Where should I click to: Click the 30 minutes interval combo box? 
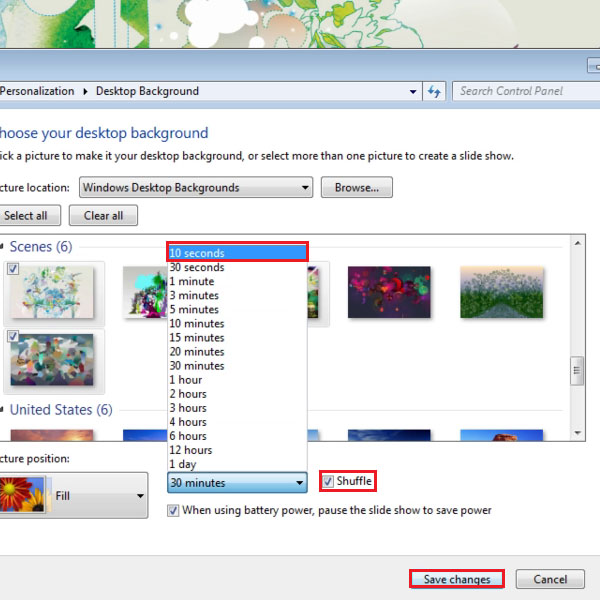point(237,483)
